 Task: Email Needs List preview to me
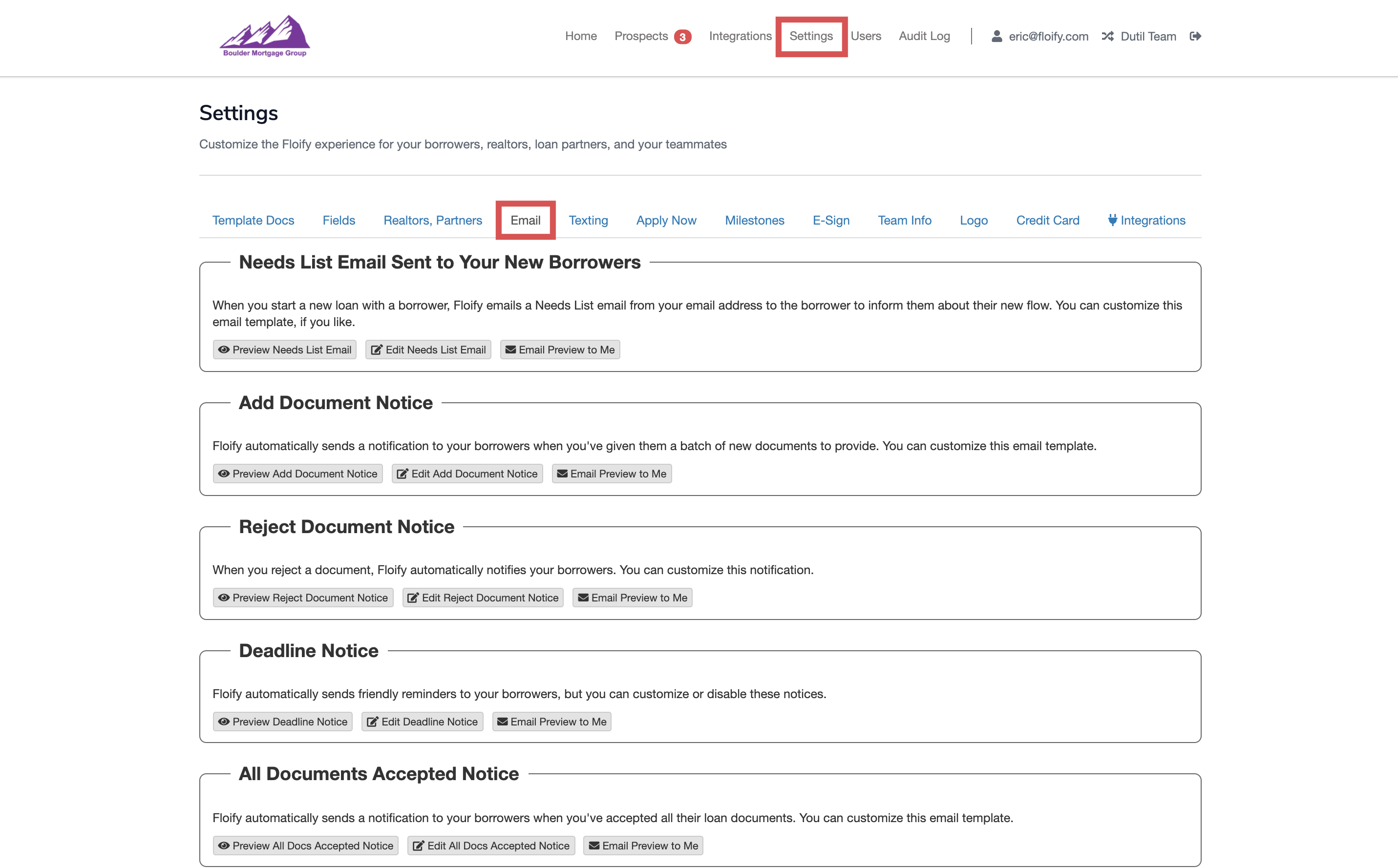pyautogui.click(x=559, y=350)
